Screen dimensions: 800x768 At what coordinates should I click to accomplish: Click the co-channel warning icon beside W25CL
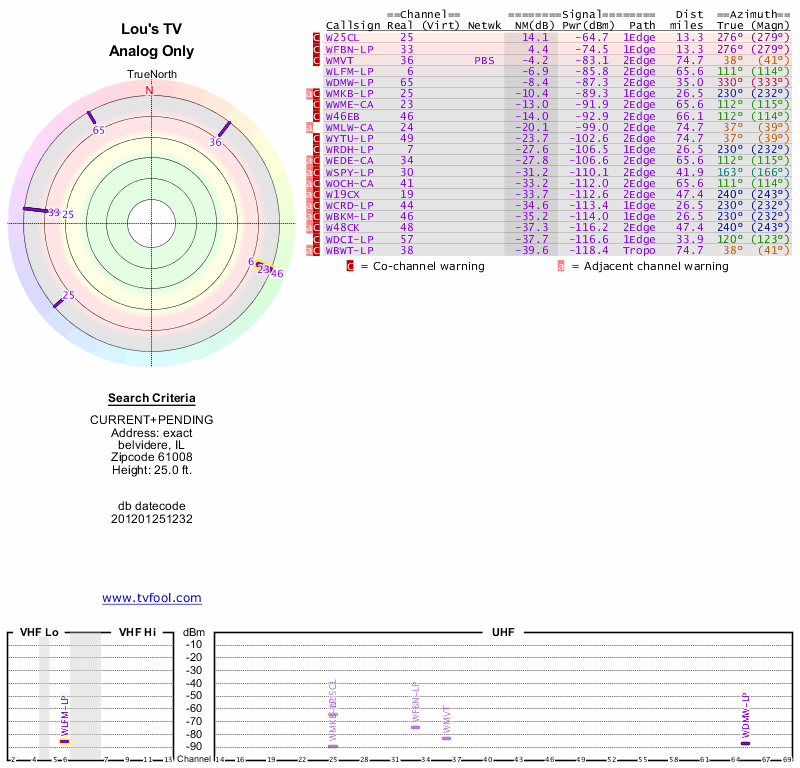[x=317, y=37]
